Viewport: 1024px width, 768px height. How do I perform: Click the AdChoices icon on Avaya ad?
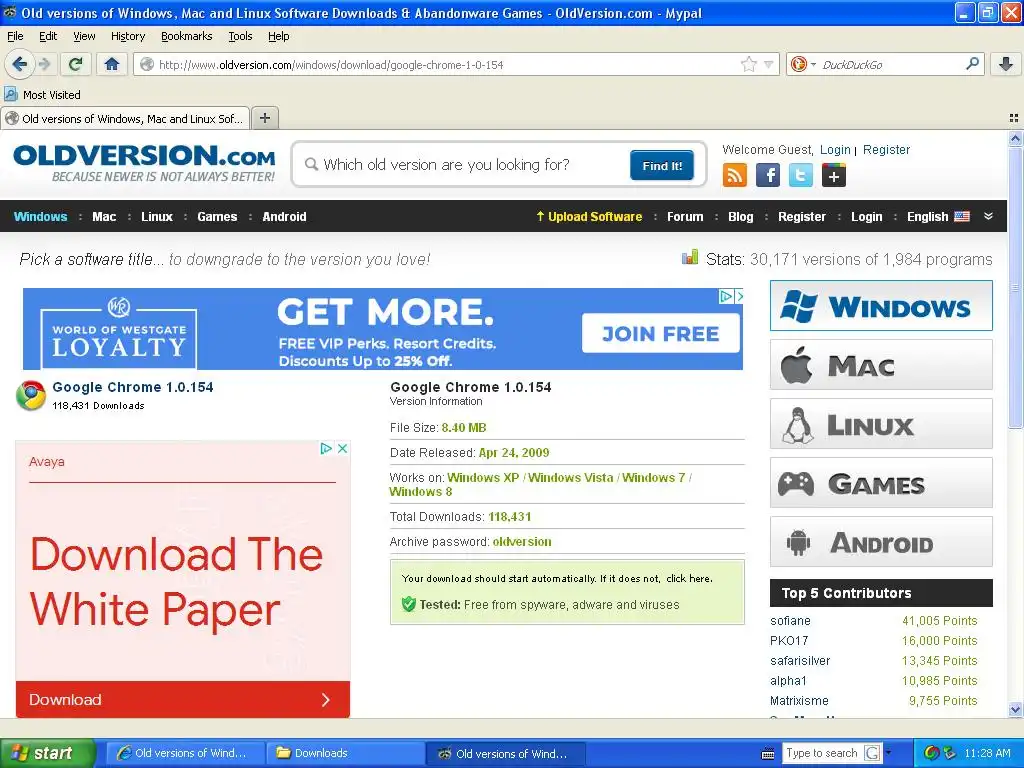(x=326, y=449)
